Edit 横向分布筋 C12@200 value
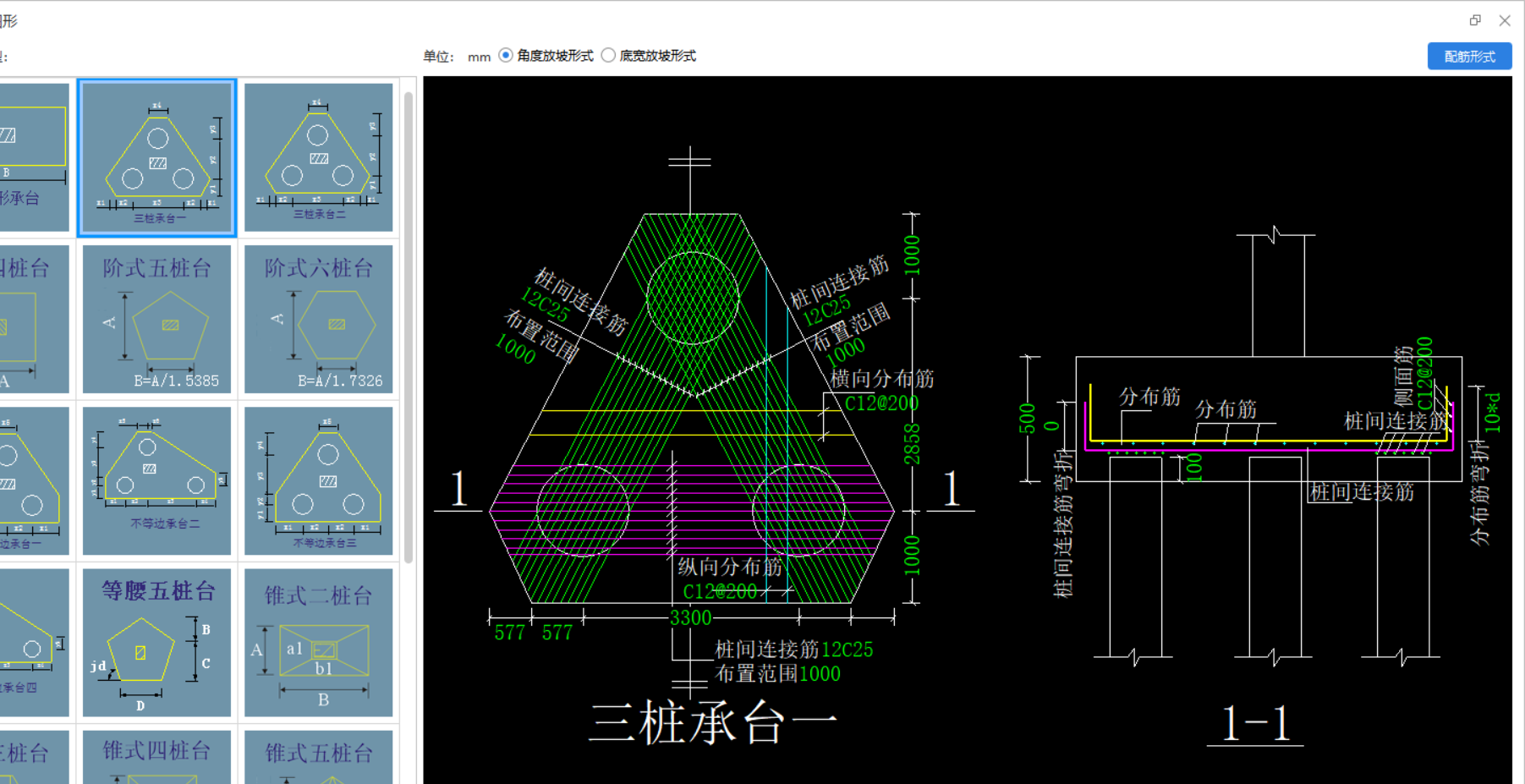 pyautogui.click(x=881, y=403)
